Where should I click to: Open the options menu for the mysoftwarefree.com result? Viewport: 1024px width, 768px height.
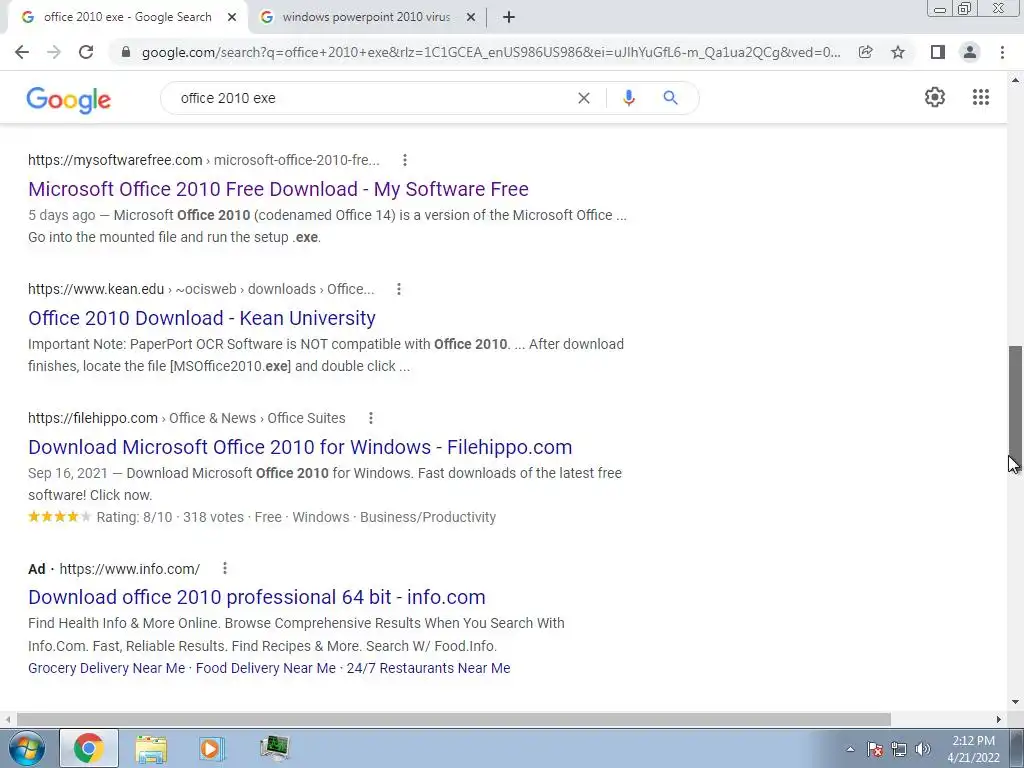tap(405, 160)
